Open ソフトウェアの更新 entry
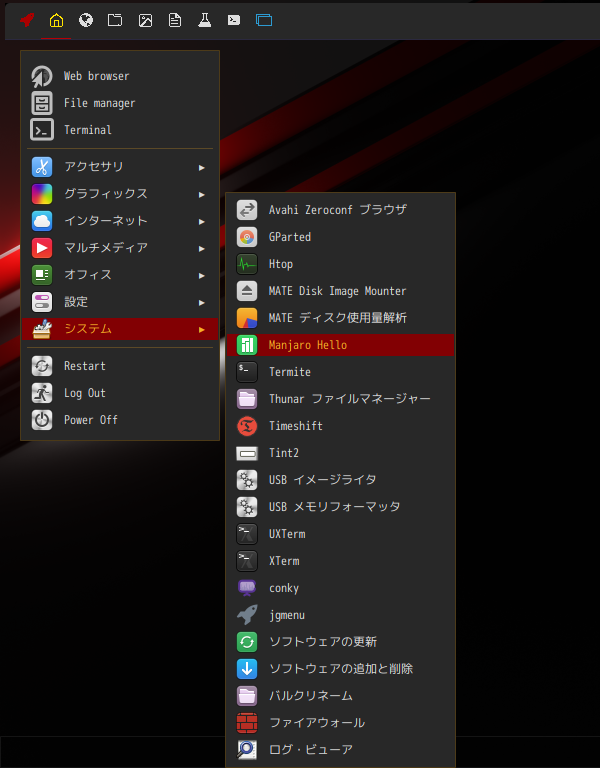The height and width of the screenshot is (768, 600). (341, 642)
